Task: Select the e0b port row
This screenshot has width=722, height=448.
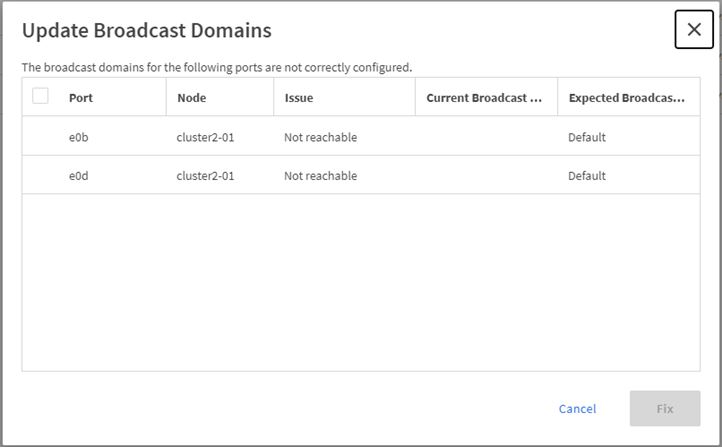Action: coord(79,137)
